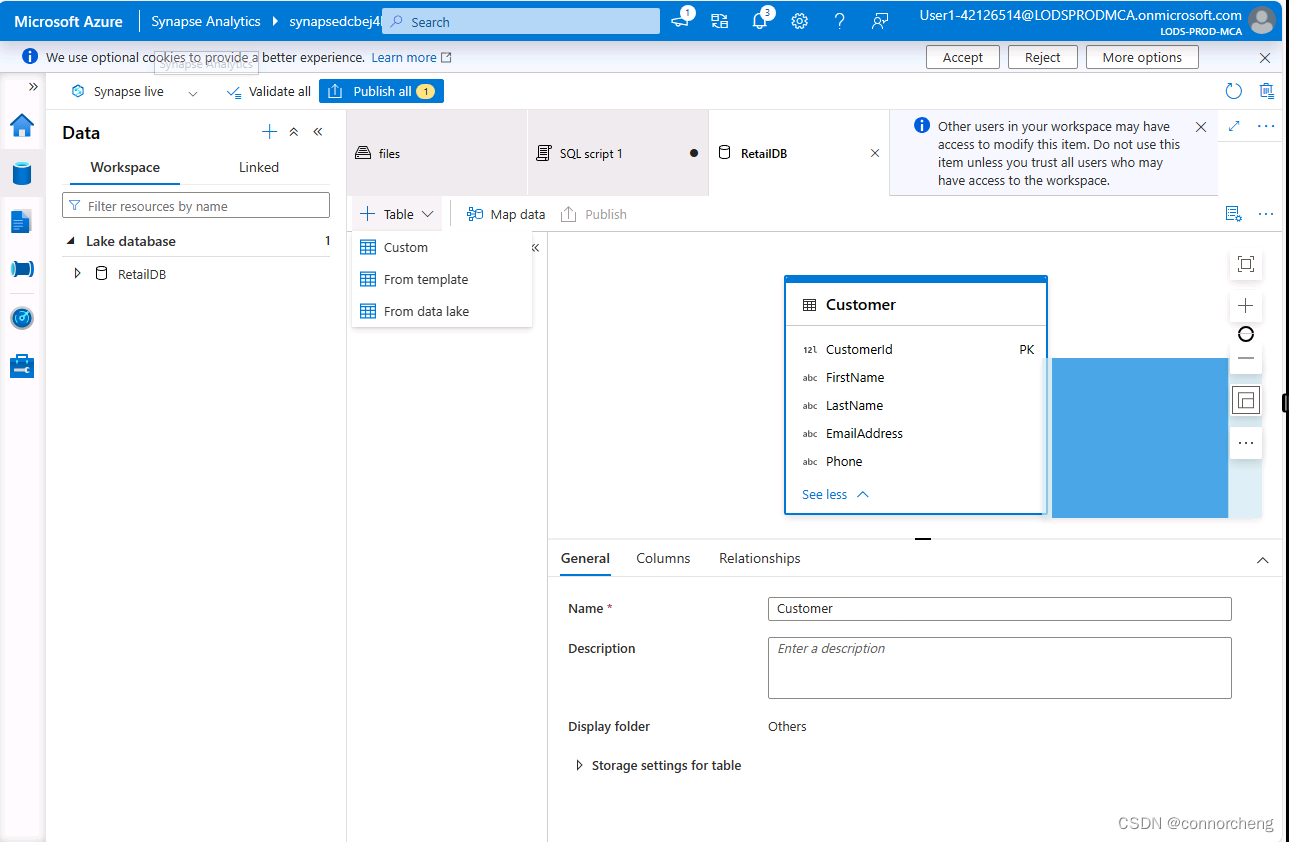This screenshot has height=842, width=1289.
Task: Open the Integrate hub pipeline icon
Action: 22,269
